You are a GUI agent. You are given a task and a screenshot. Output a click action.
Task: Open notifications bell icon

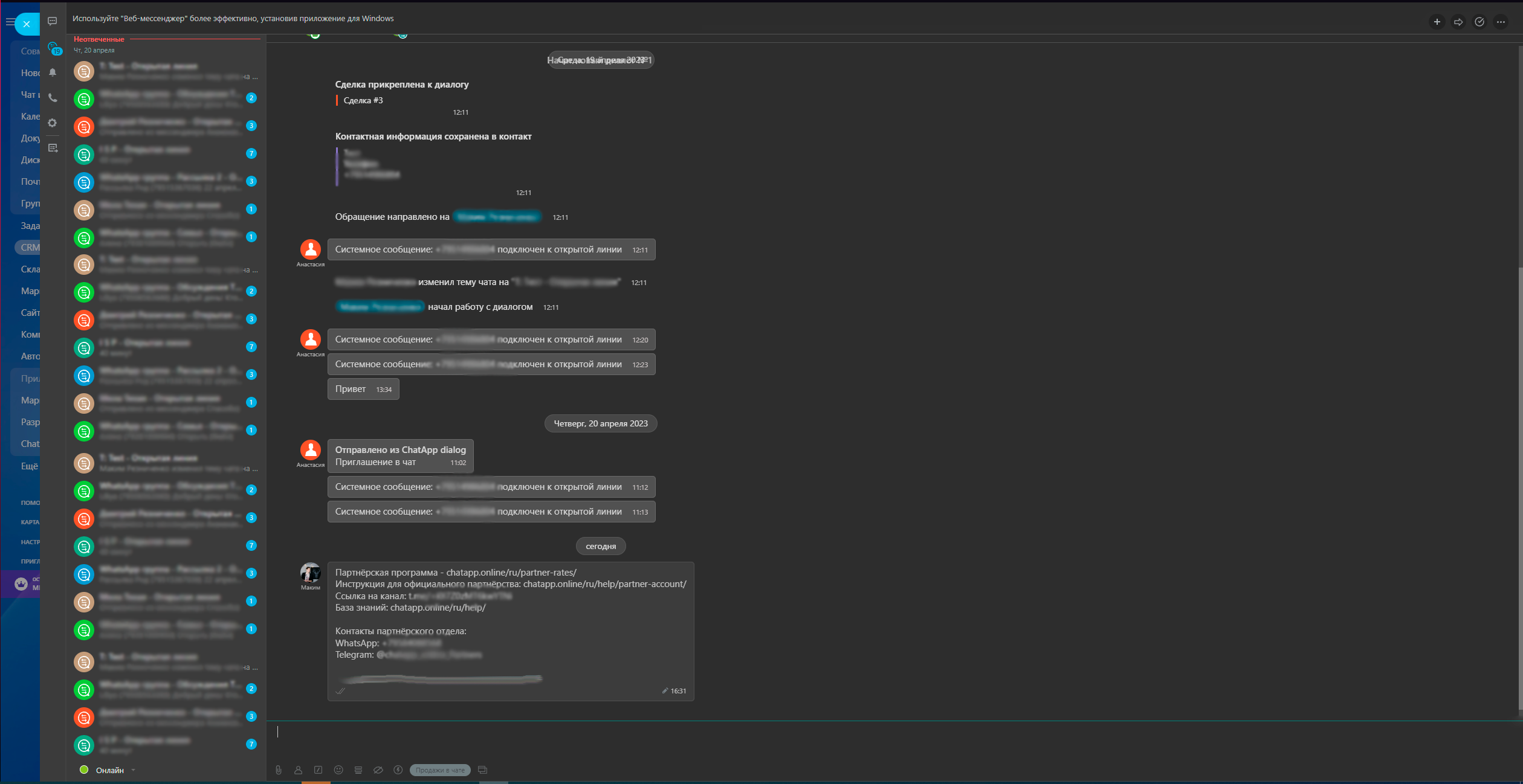click(53, 72)
